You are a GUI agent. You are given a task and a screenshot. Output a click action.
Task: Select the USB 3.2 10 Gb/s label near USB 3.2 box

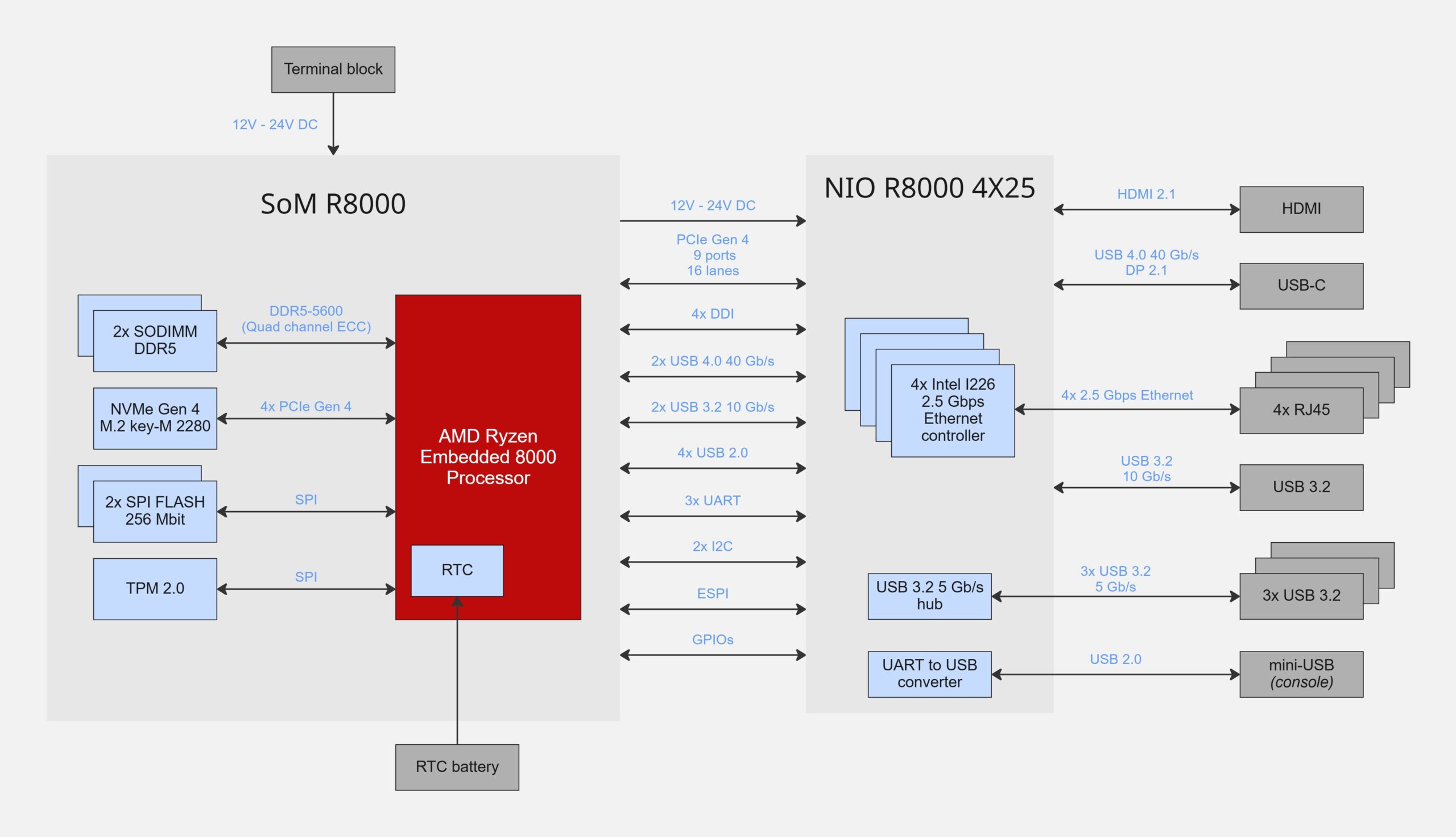(1146, 468)
